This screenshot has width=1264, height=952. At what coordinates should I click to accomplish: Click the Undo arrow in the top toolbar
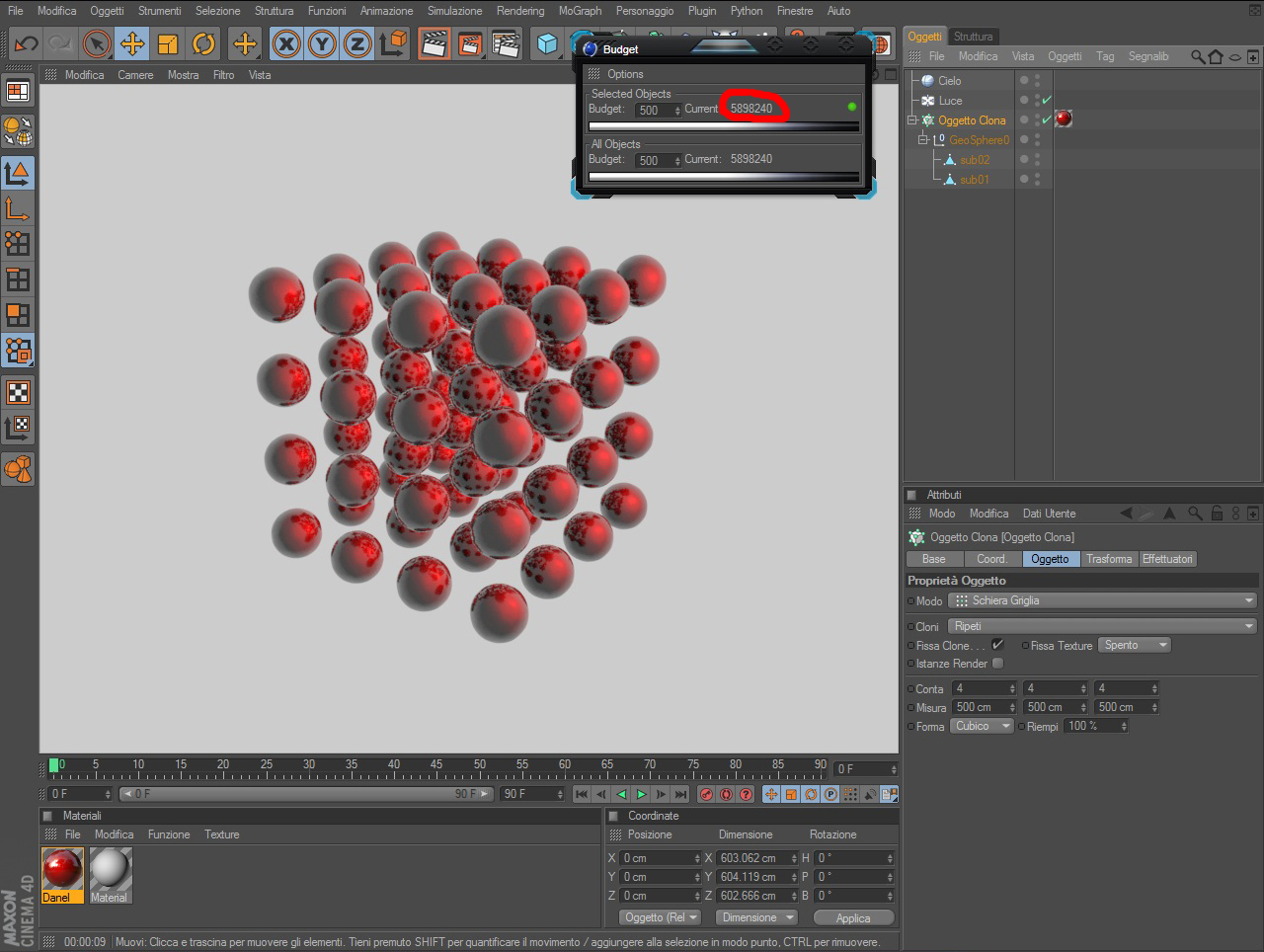click(x=26, y=44)
